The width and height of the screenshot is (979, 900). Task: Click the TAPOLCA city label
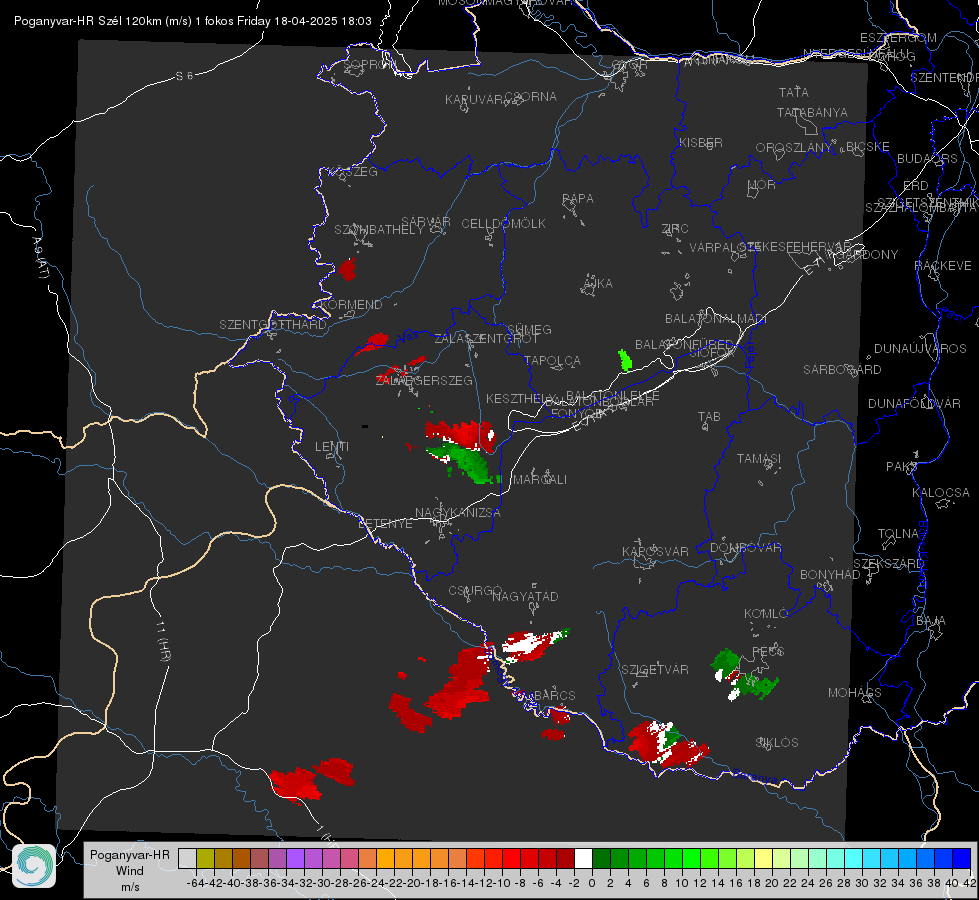[552, 361]
